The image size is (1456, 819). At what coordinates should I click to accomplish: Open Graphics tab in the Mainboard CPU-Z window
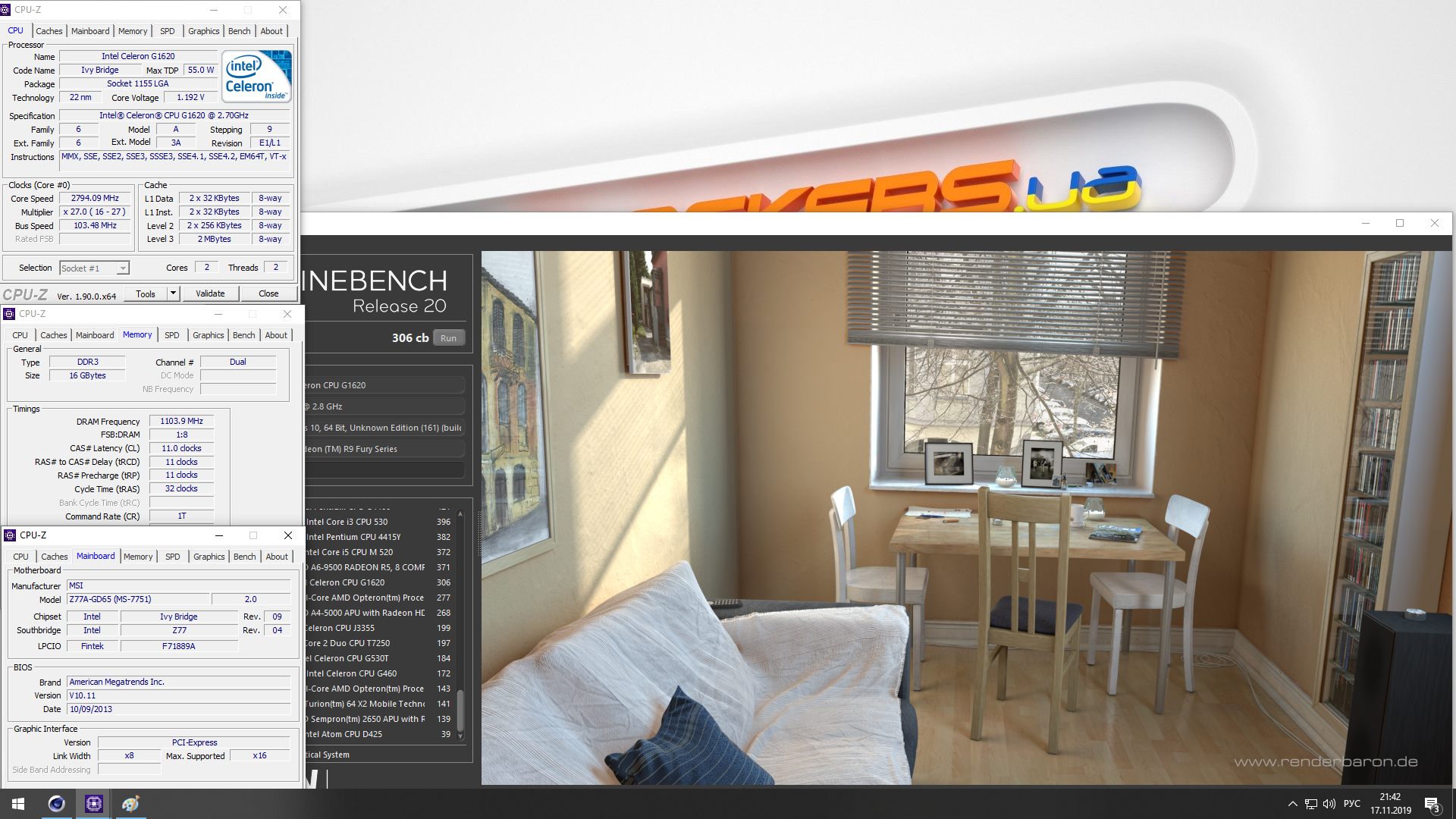[x=209, y=557]
